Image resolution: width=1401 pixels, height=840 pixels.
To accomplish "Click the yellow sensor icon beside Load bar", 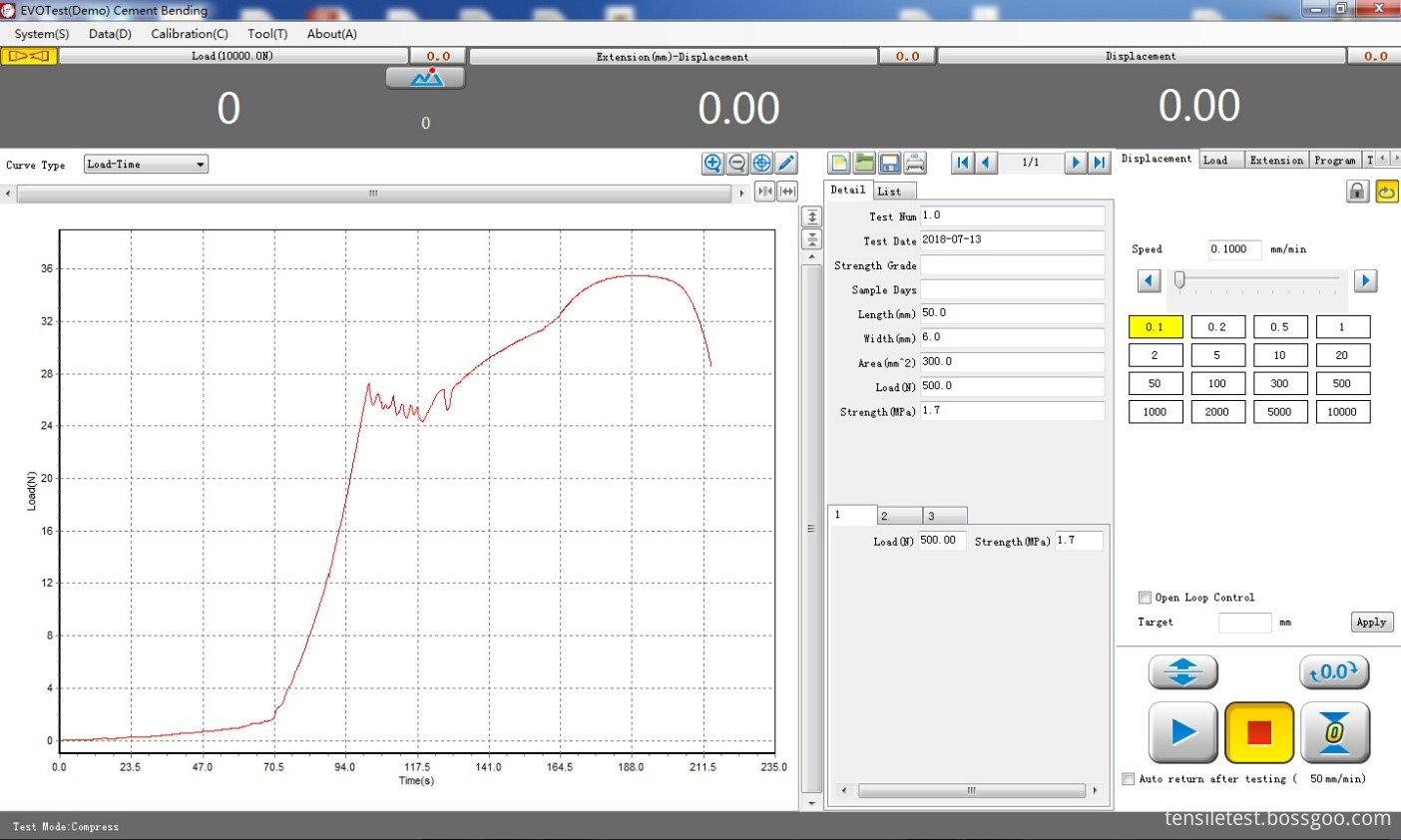I will (29, 56).
